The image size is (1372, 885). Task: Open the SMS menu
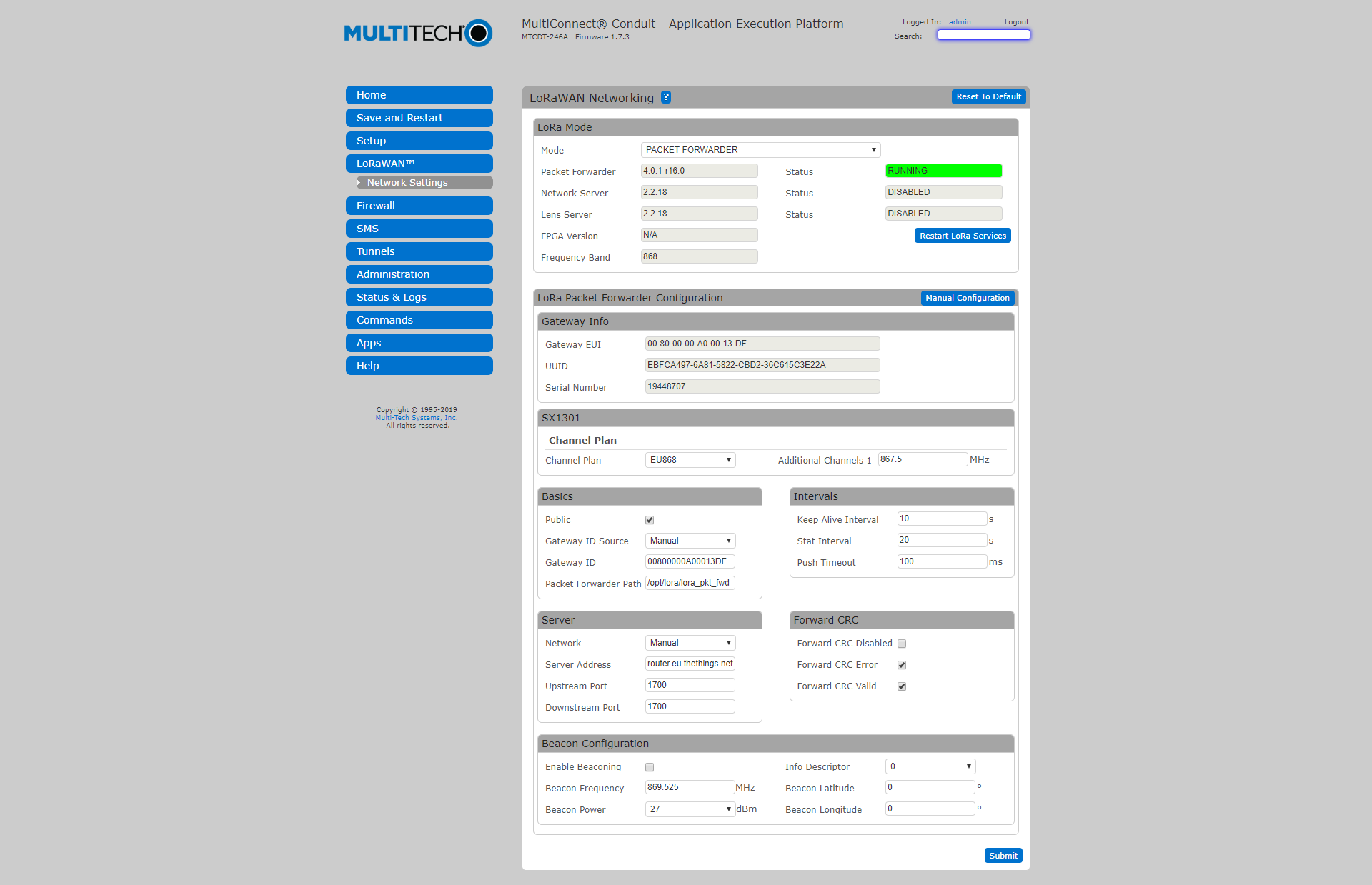pyautogui.click(x=419, y=229)
